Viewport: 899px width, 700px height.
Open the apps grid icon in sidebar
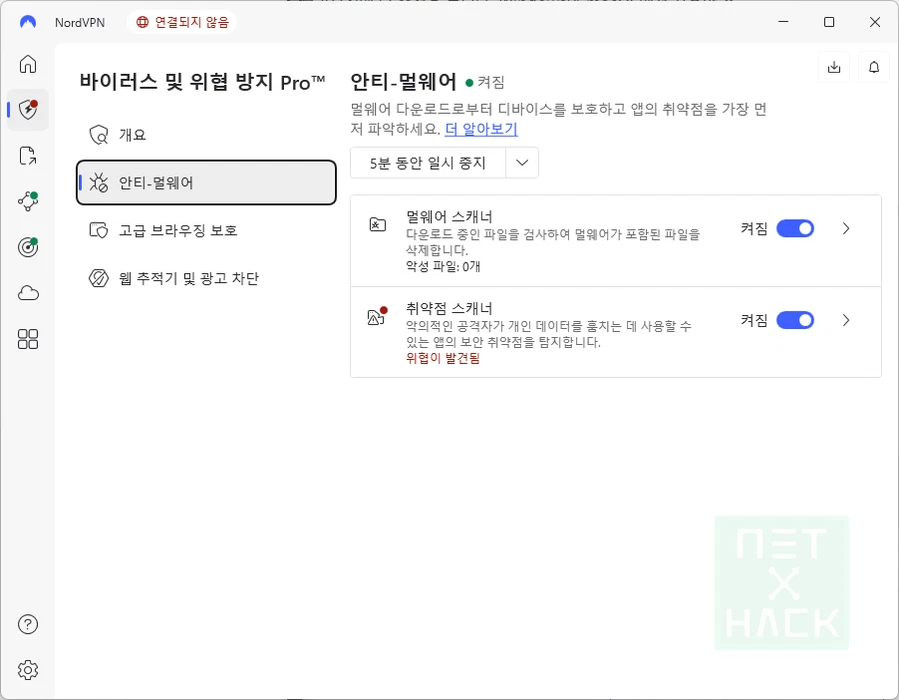coord(28,339)
